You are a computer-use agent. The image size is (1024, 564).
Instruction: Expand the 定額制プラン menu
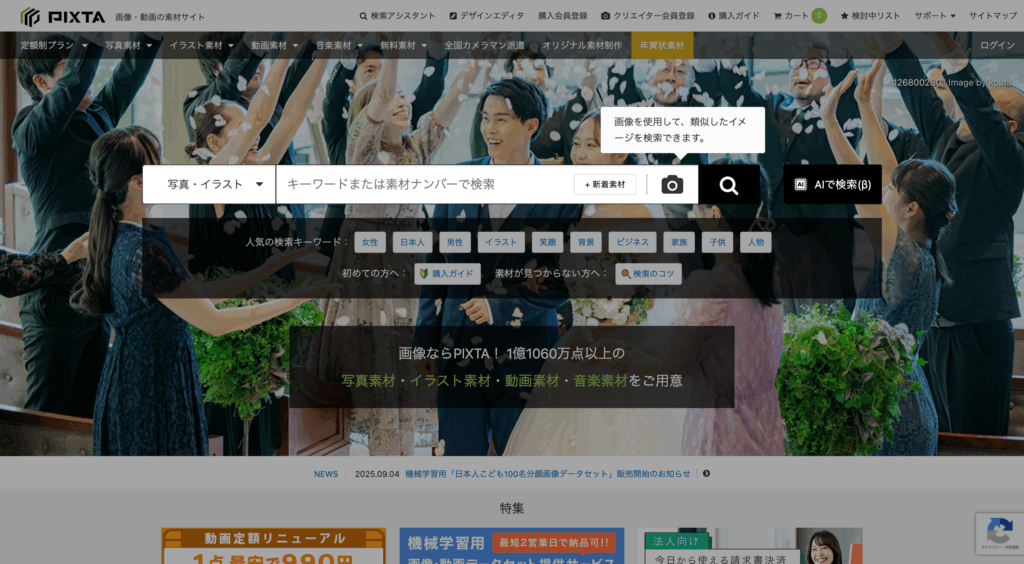(x=54, y=45)
